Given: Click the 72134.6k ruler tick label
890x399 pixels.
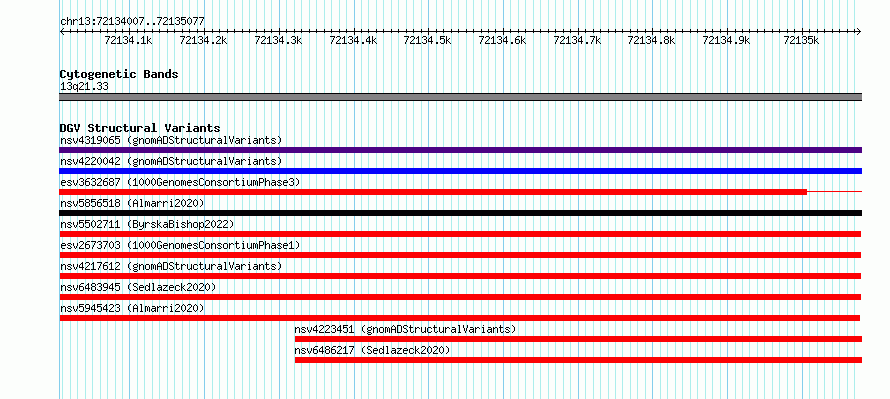Looking at the screenshot, I should [503, 40].
